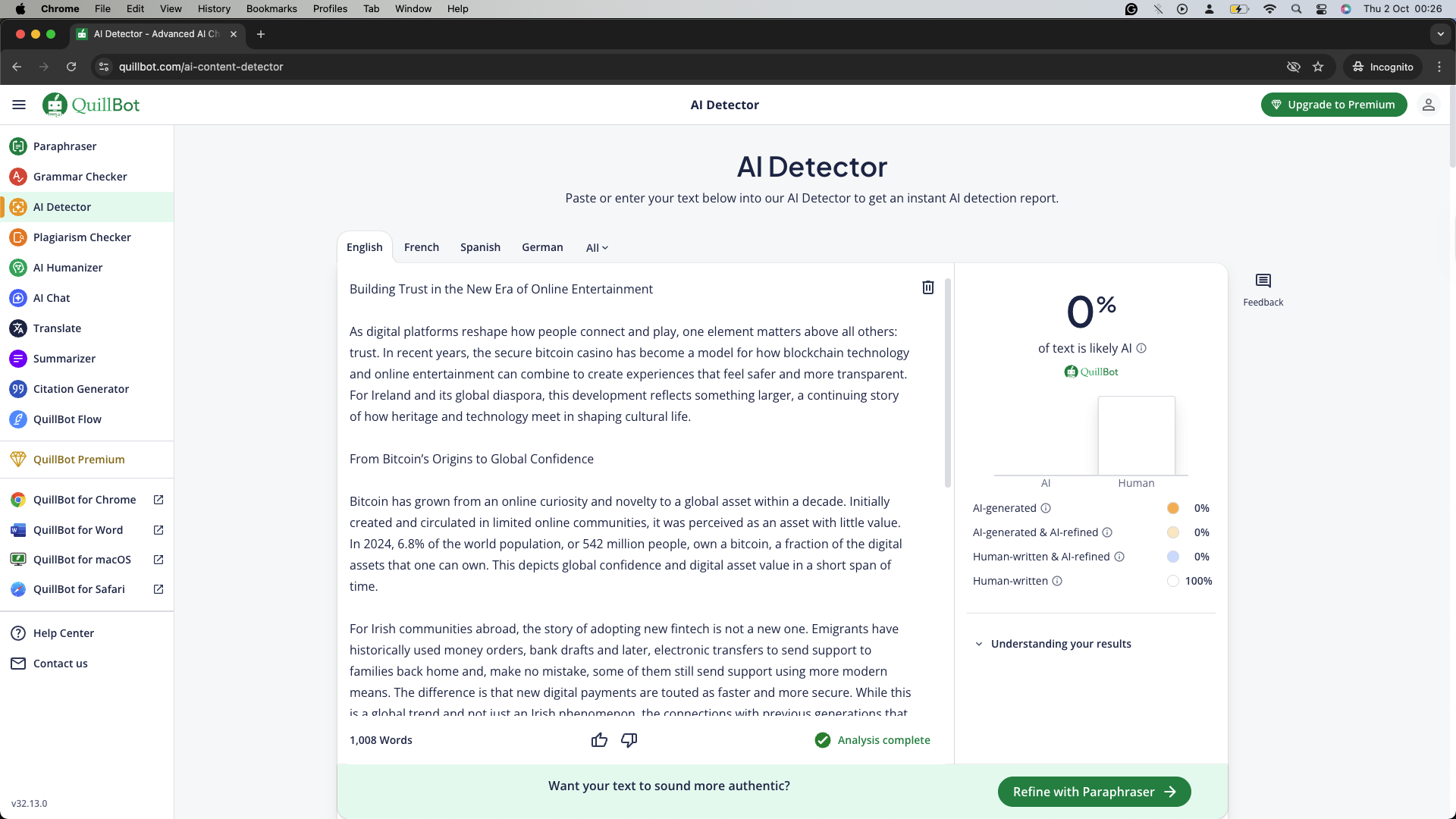Expand Understanding your results section
The height and width of the screenshot is (819, 1456).
[x=1060, y=644]
